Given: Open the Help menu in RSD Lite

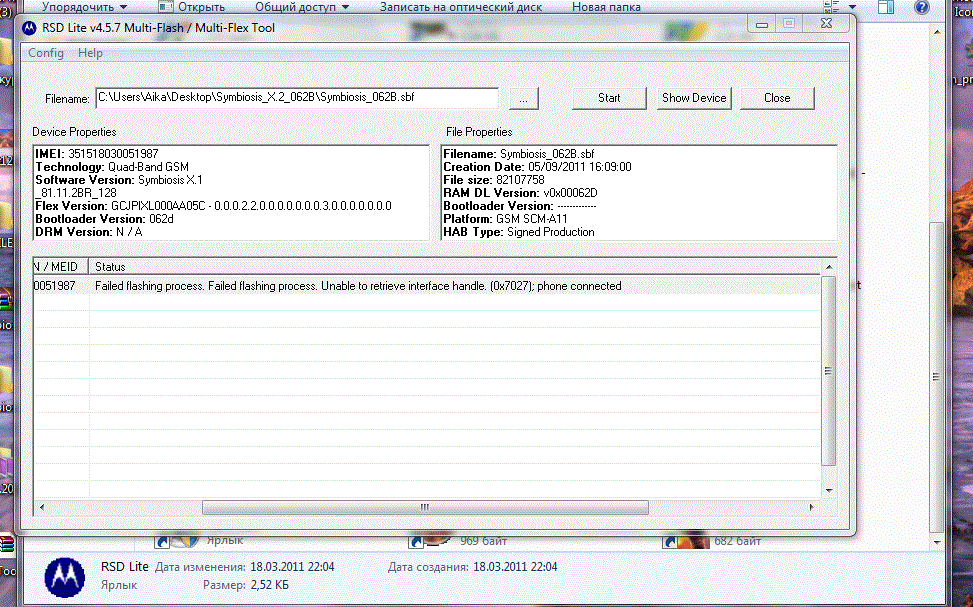Looking at the screenshot, I should point(90,53).
